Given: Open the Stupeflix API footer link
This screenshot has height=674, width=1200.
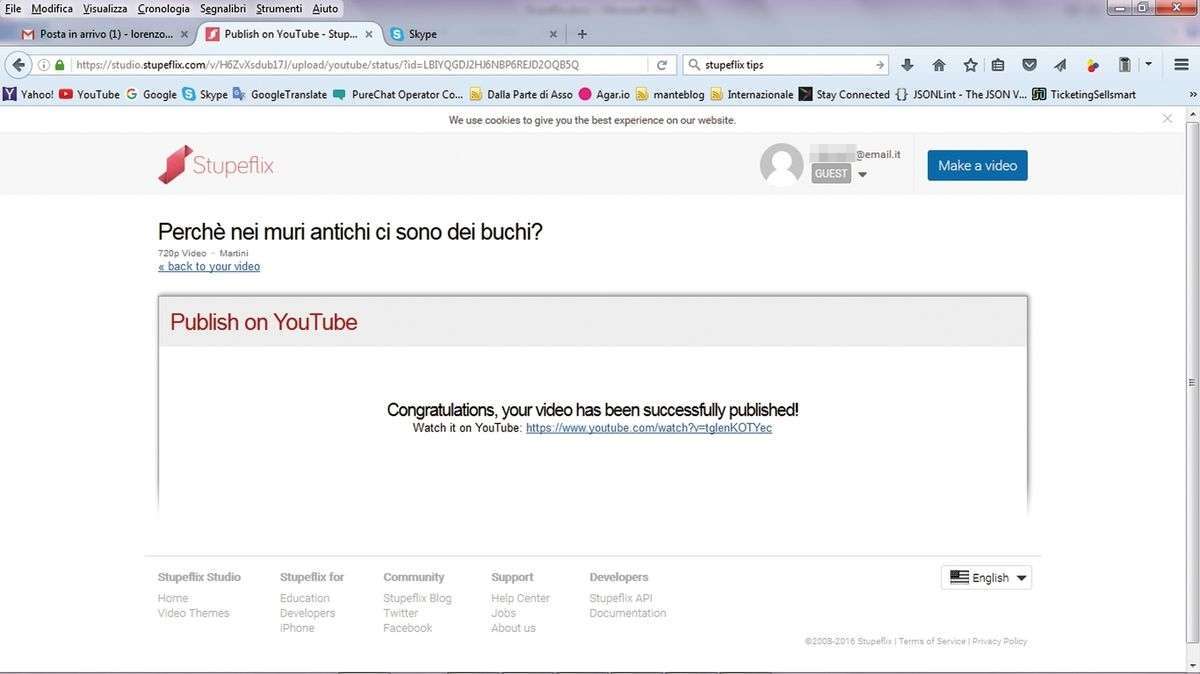Looking at the screenshot, I should point(621,598).
